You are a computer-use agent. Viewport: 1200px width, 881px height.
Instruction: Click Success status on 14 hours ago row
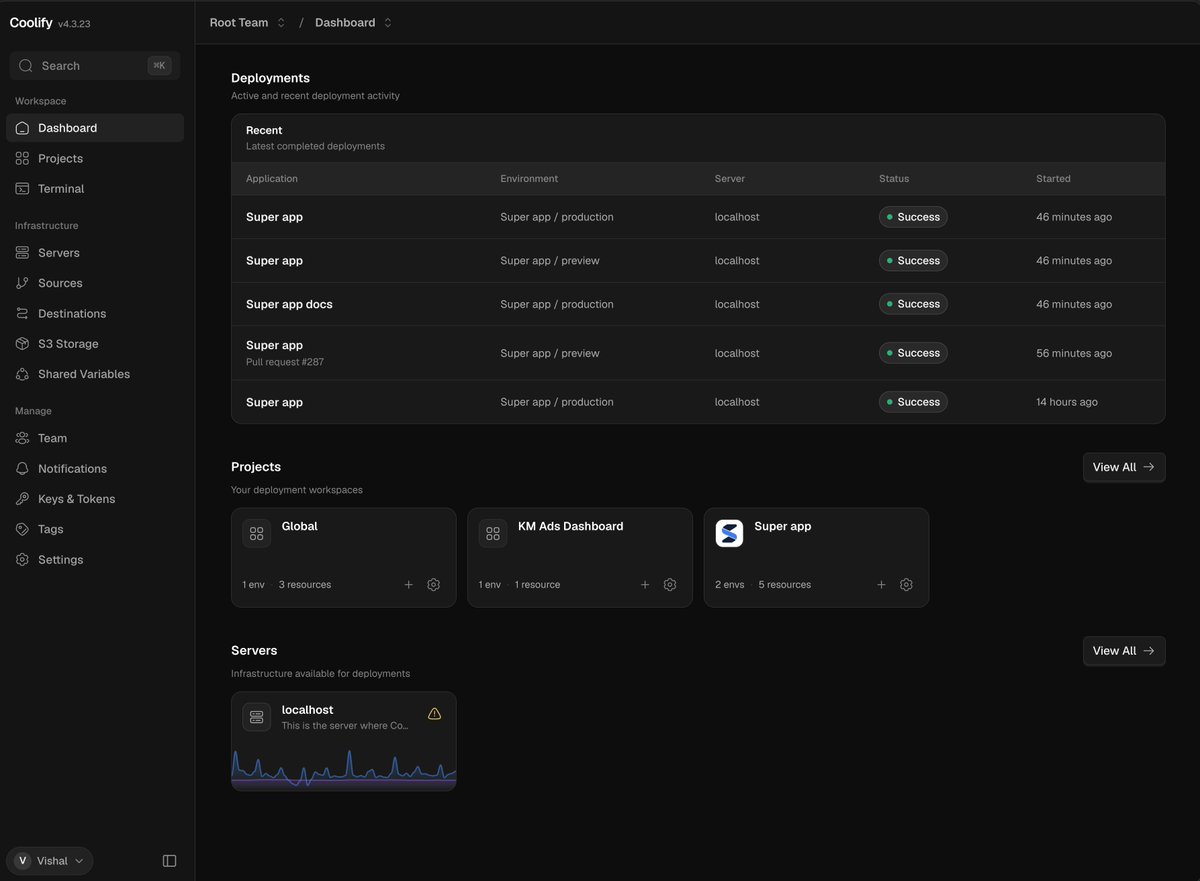[913, 402]
